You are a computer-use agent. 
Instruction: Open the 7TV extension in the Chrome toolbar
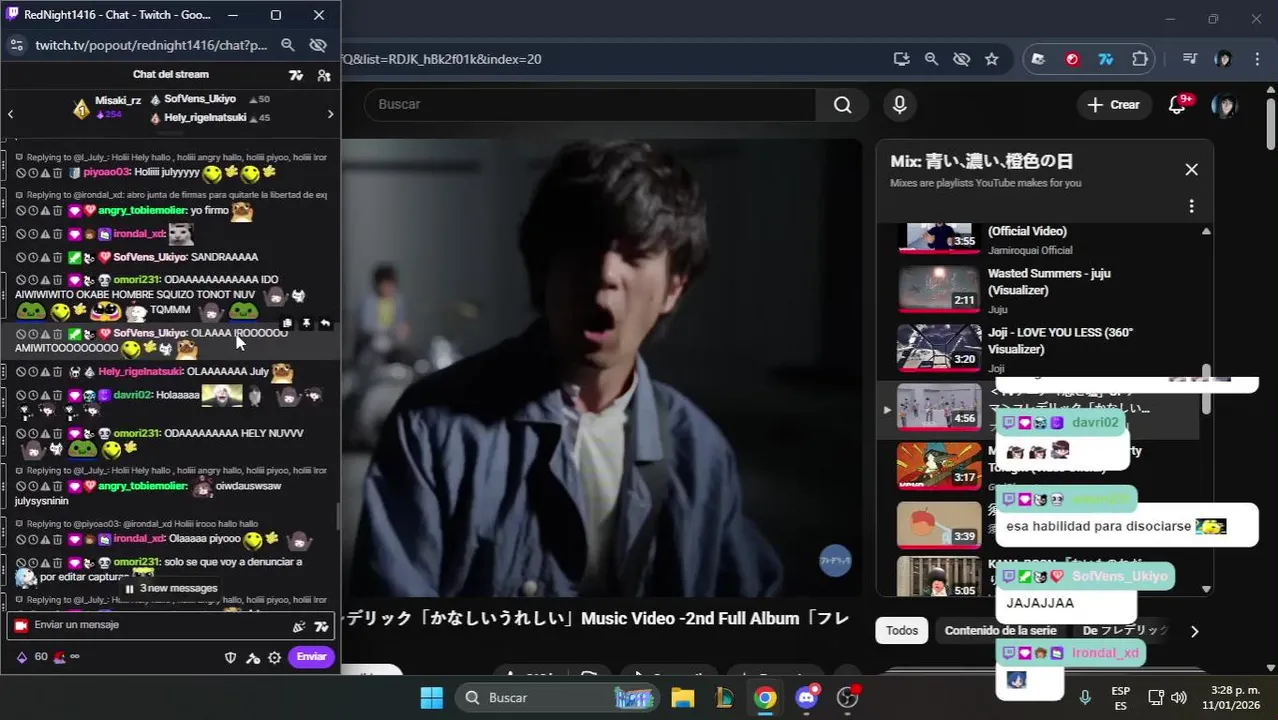coord(1106,59)
